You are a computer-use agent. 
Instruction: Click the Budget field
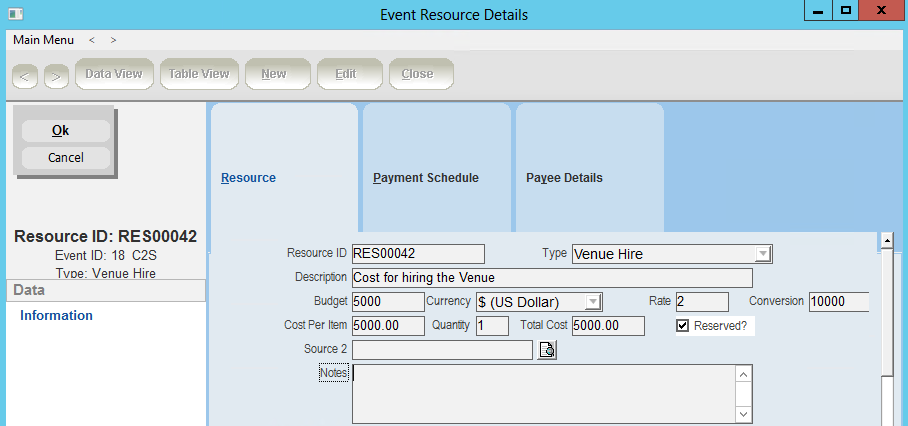388,302
